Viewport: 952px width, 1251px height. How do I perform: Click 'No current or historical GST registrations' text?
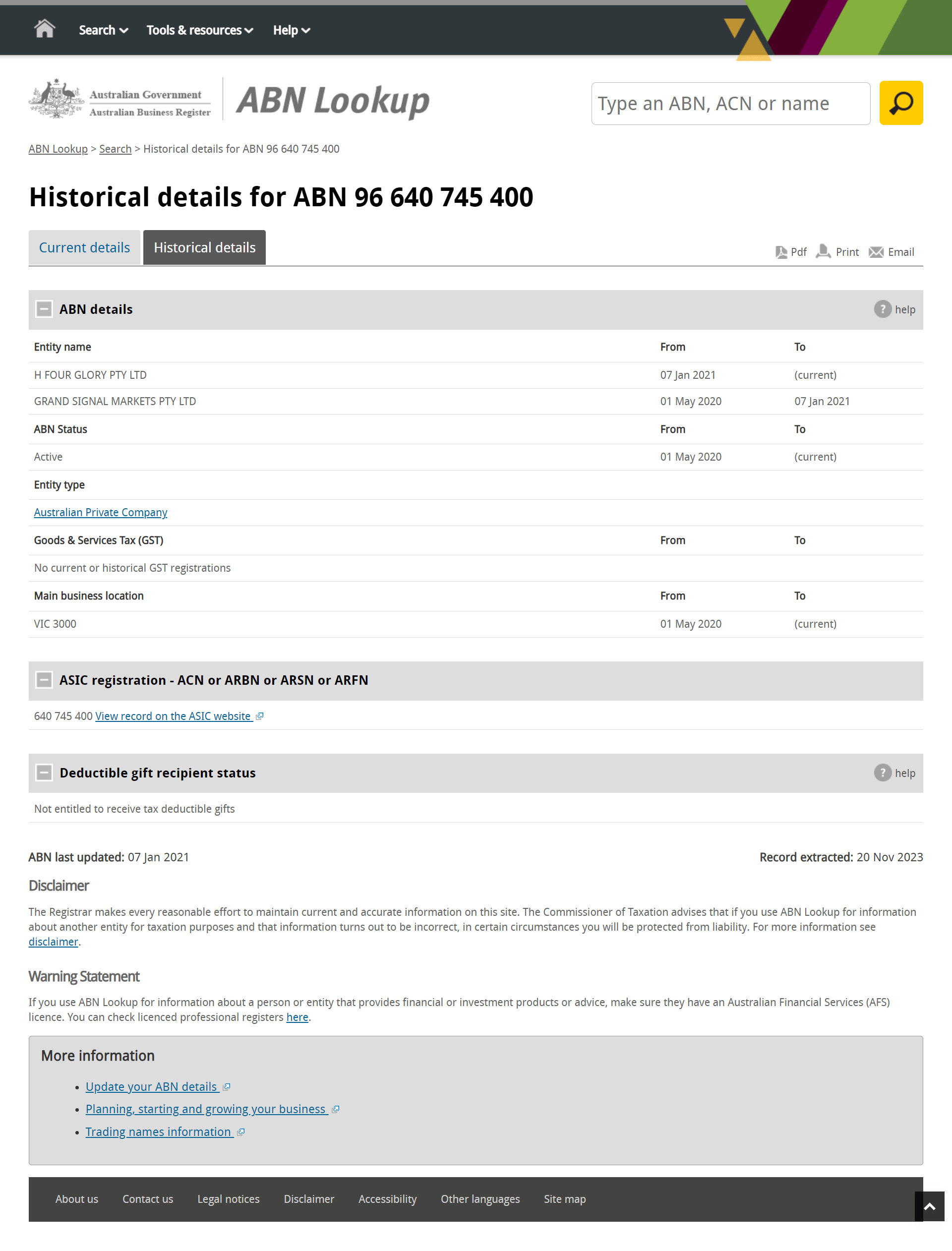pyautogui.click(x=132, y=568)
